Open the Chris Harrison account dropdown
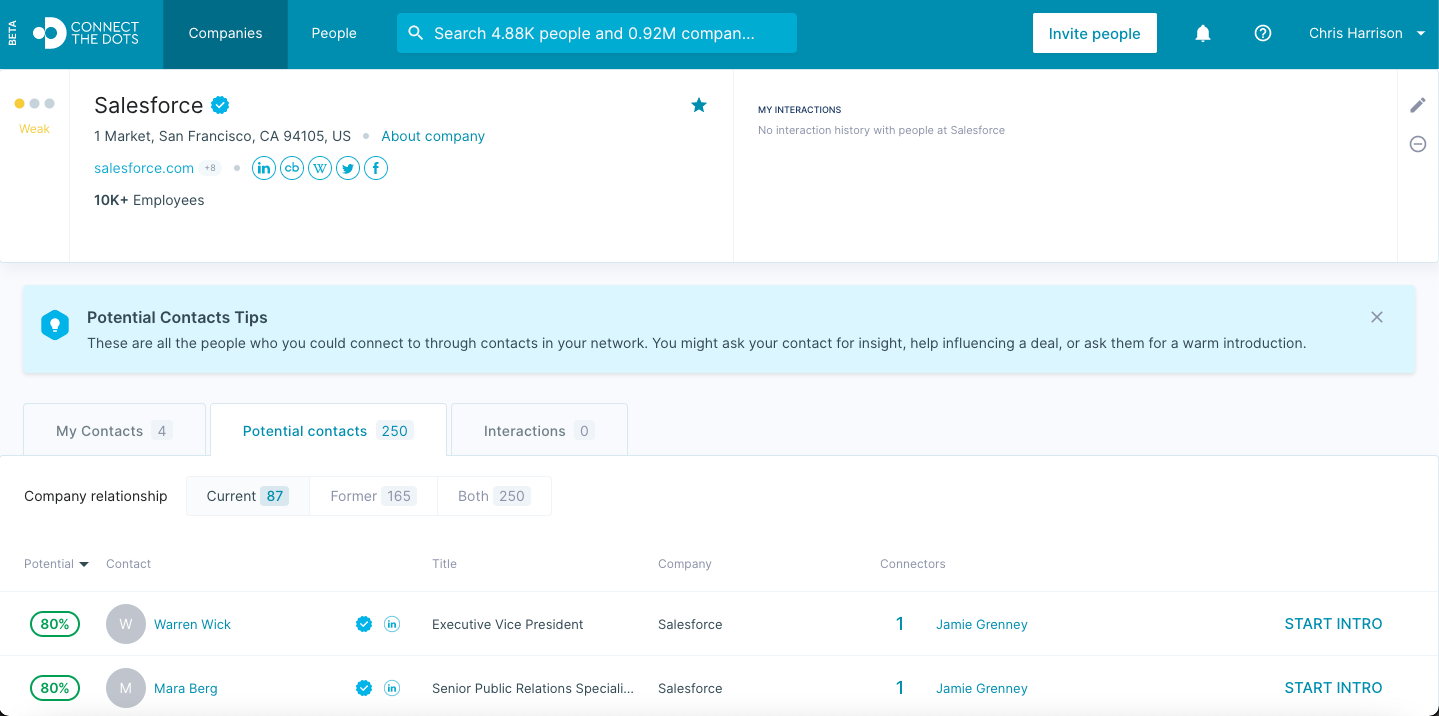 pyautogui.click(x=1367, y=33)
